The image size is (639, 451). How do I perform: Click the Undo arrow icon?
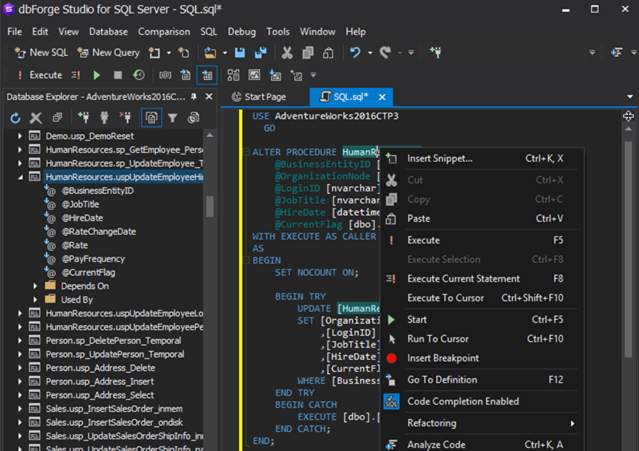pos(354,52)
